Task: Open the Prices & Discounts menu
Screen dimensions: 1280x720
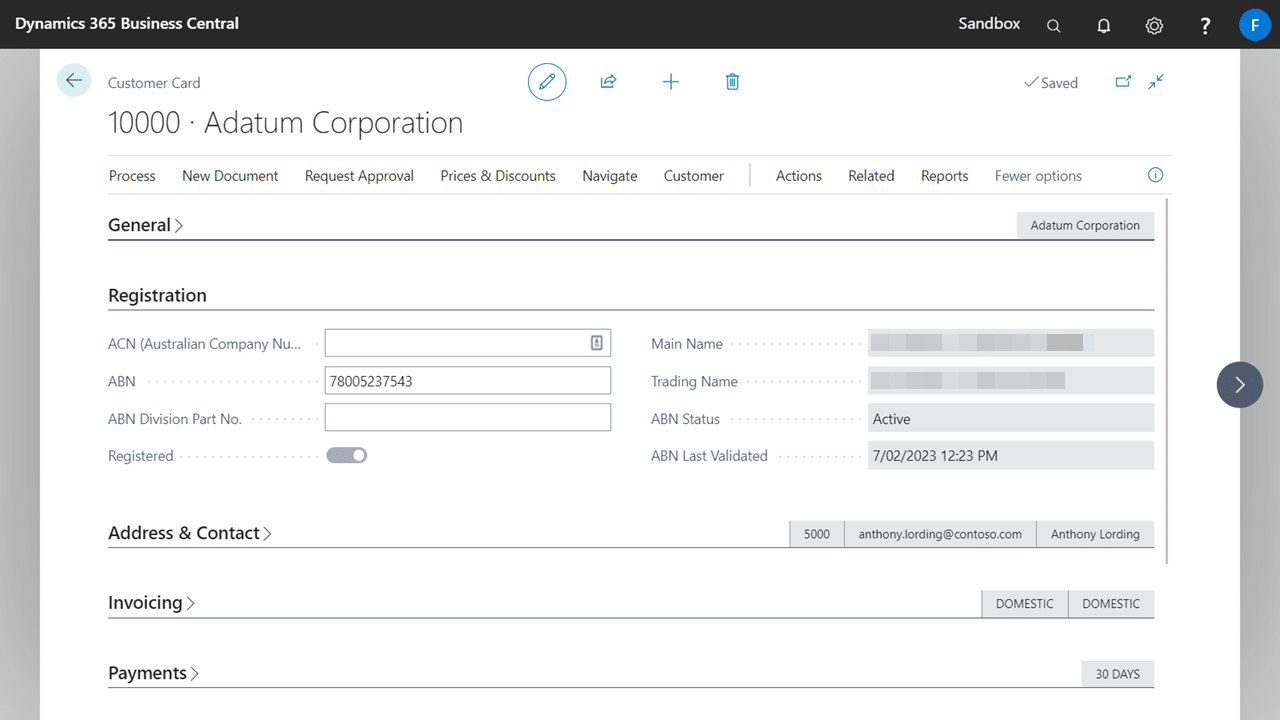Action: (498, 176)
